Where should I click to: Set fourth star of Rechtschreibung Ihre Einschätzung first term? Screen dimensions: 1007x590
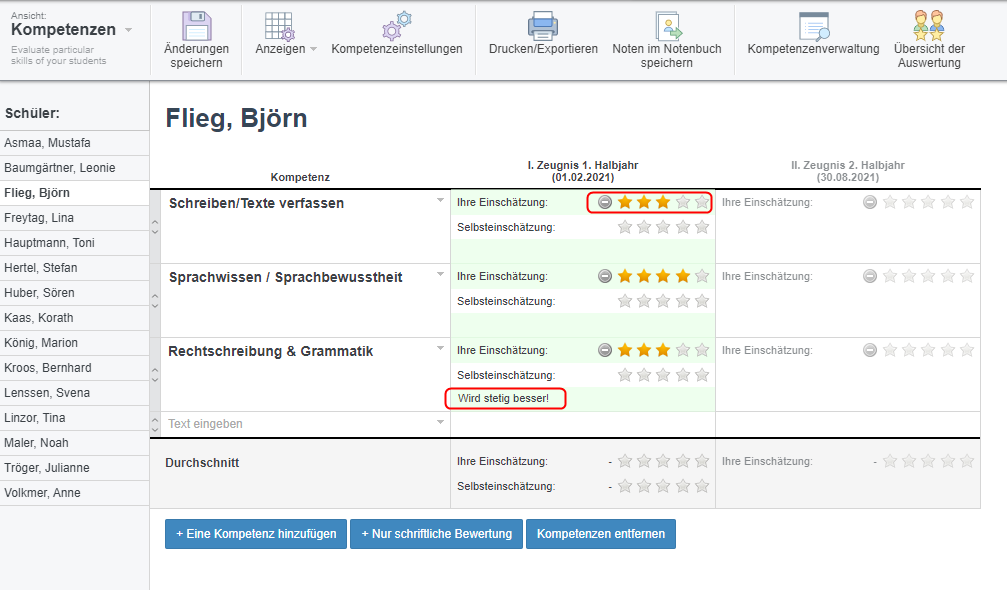[683, 350]
